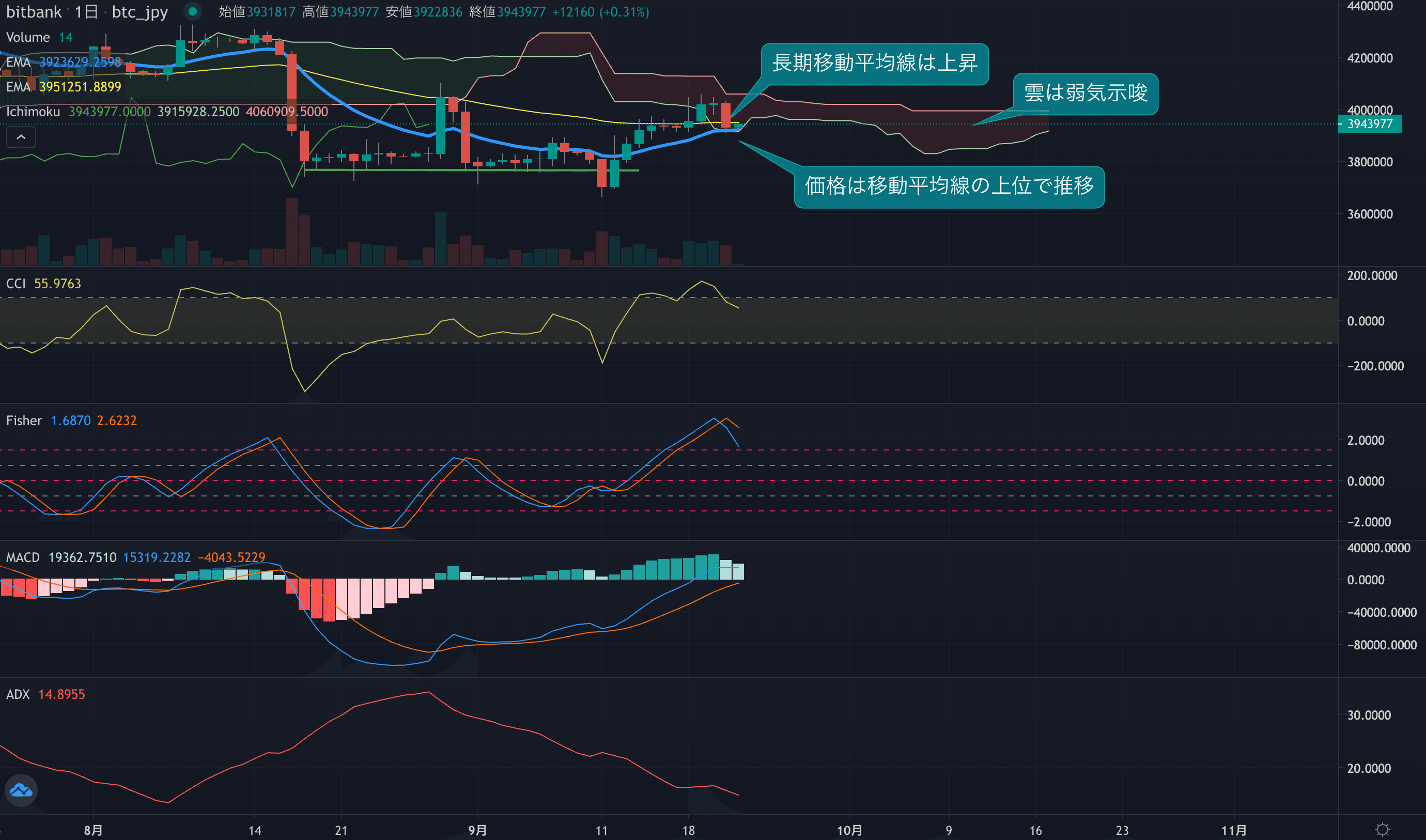The height and width of the screenshot is (840, 1426).
Task: Click the 1日 interval label
Action: 86,12
